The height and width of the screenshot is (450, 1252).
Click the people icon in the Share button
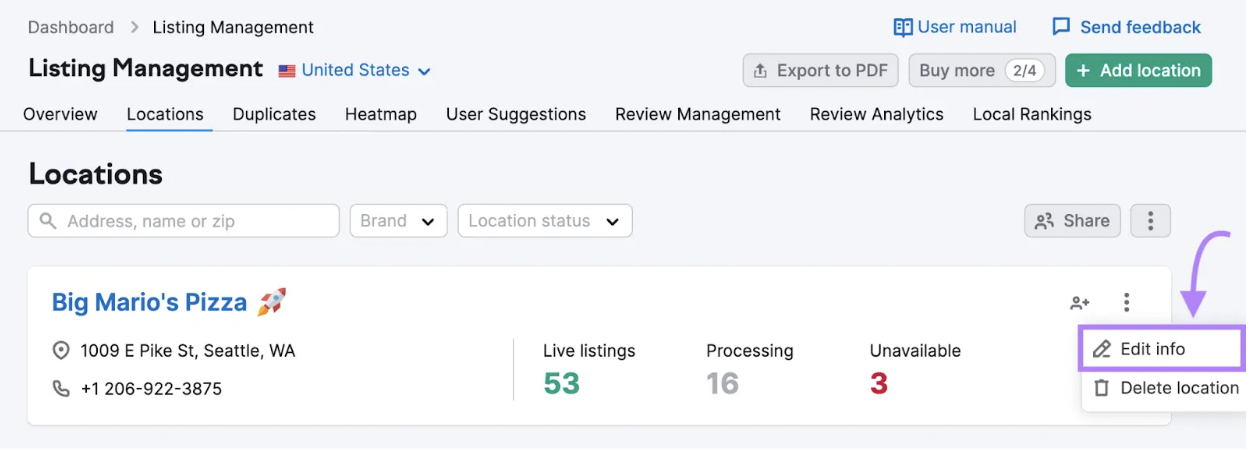point(1045,221)
